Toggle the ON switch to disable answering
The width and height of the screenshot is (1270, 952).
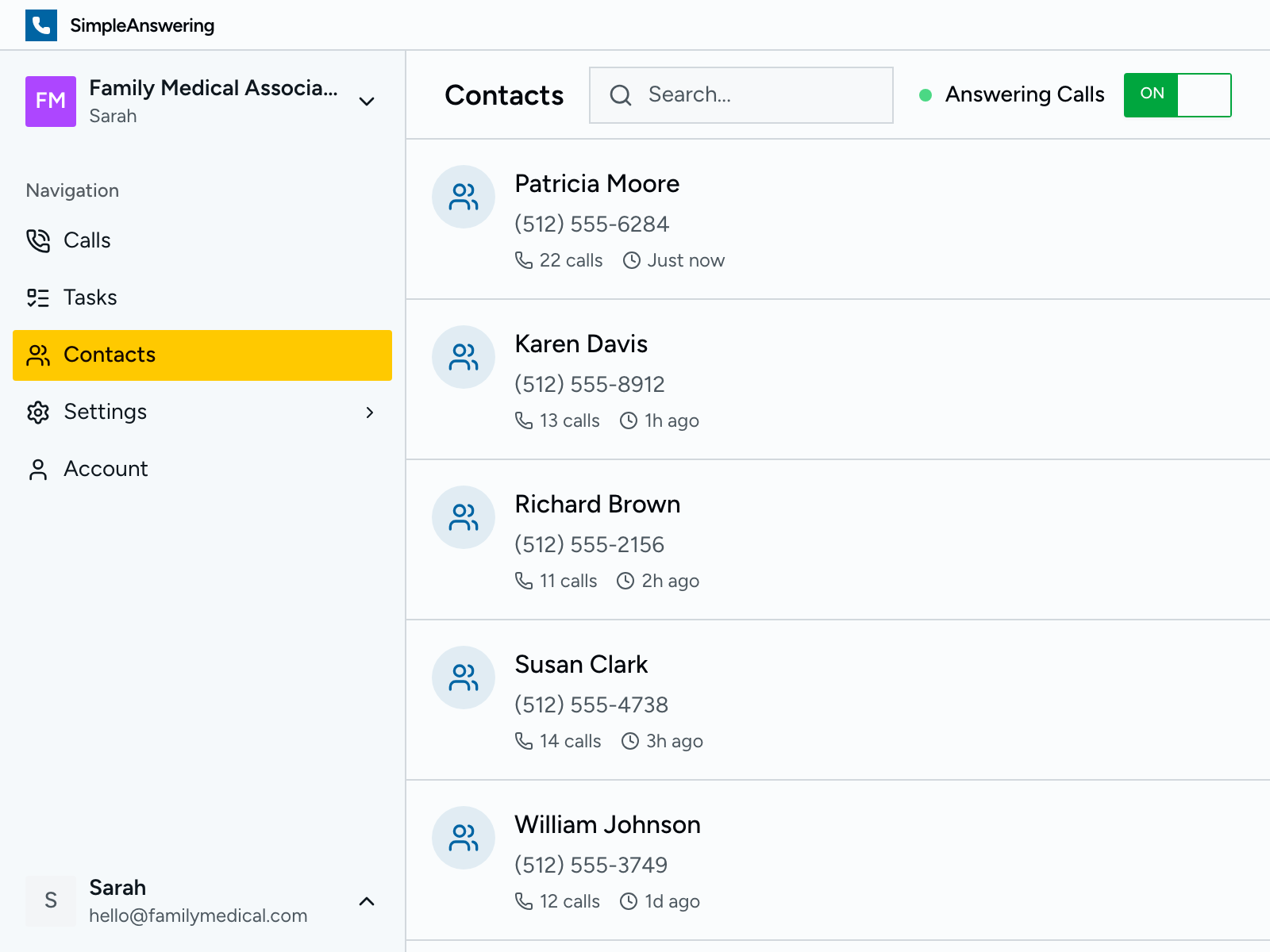click(1177, 94)
